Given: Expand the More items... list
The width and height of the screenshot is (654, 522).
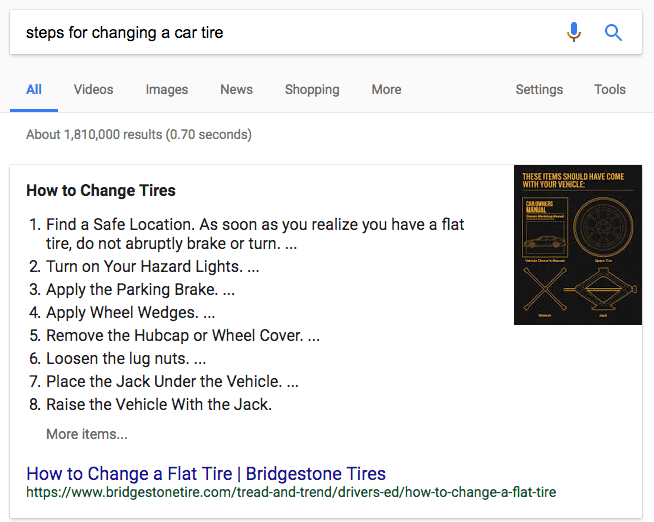Looking at the screenshot, I should tap(87, 434).
